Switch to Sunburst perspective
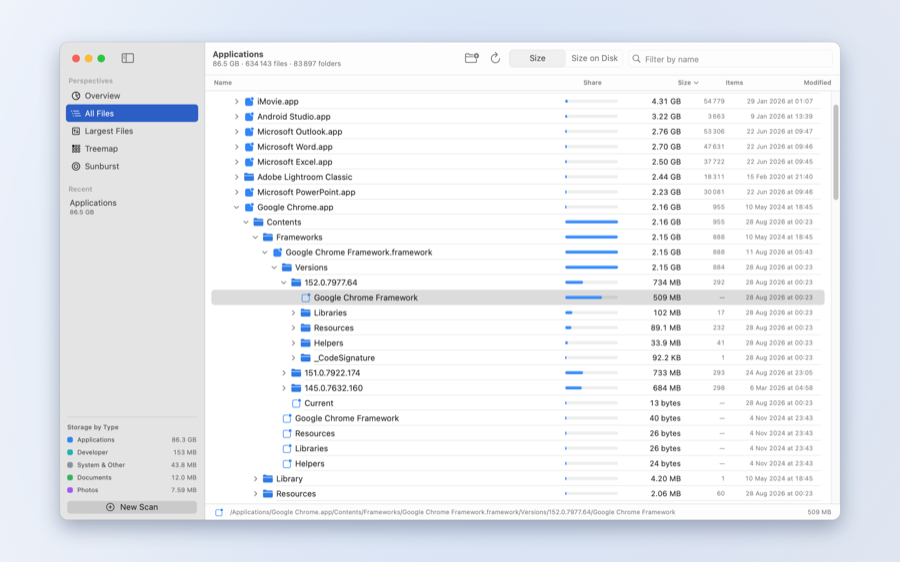 tap(132, 166)
